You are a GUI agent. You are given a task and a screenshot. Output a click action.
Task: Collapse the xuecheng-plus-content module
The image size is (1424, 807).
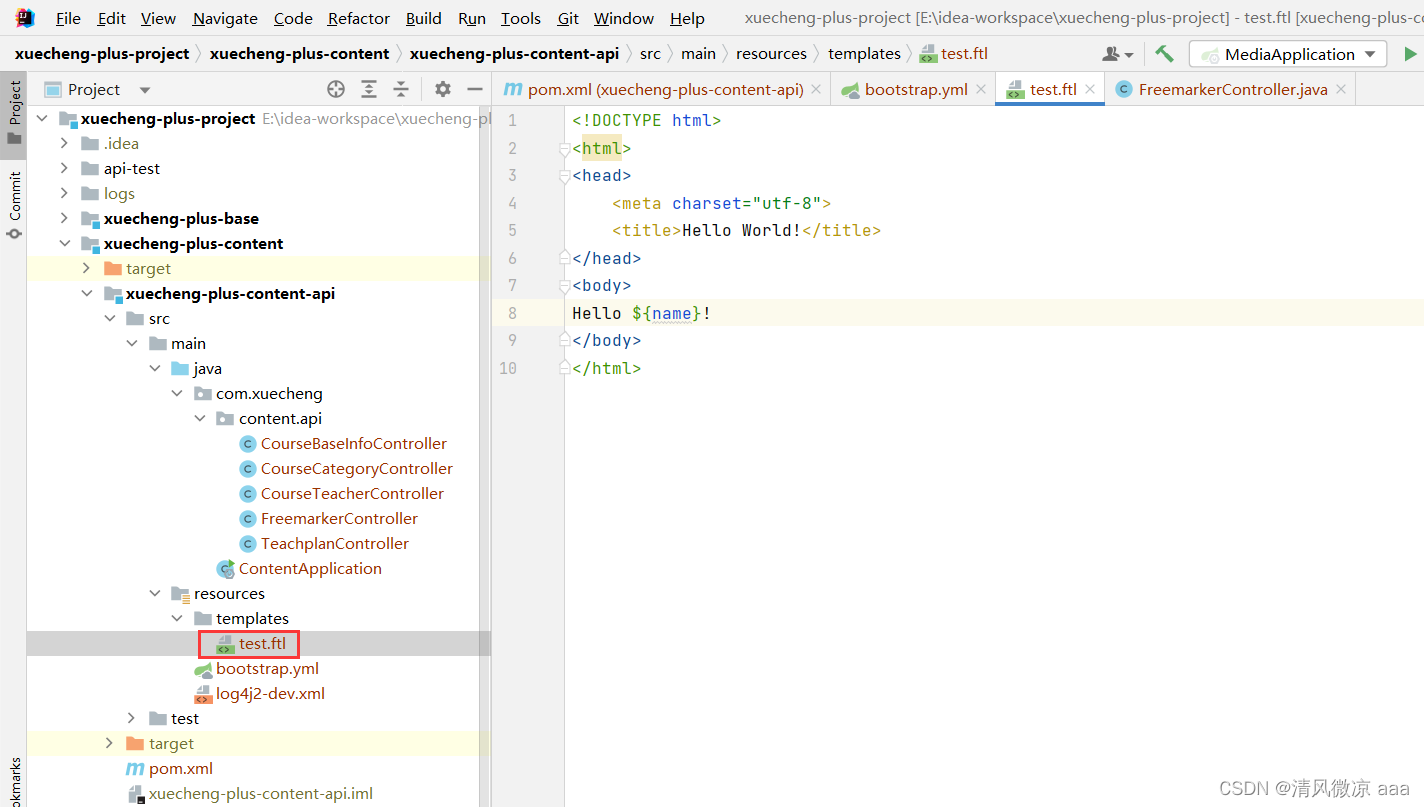(65, 244)
